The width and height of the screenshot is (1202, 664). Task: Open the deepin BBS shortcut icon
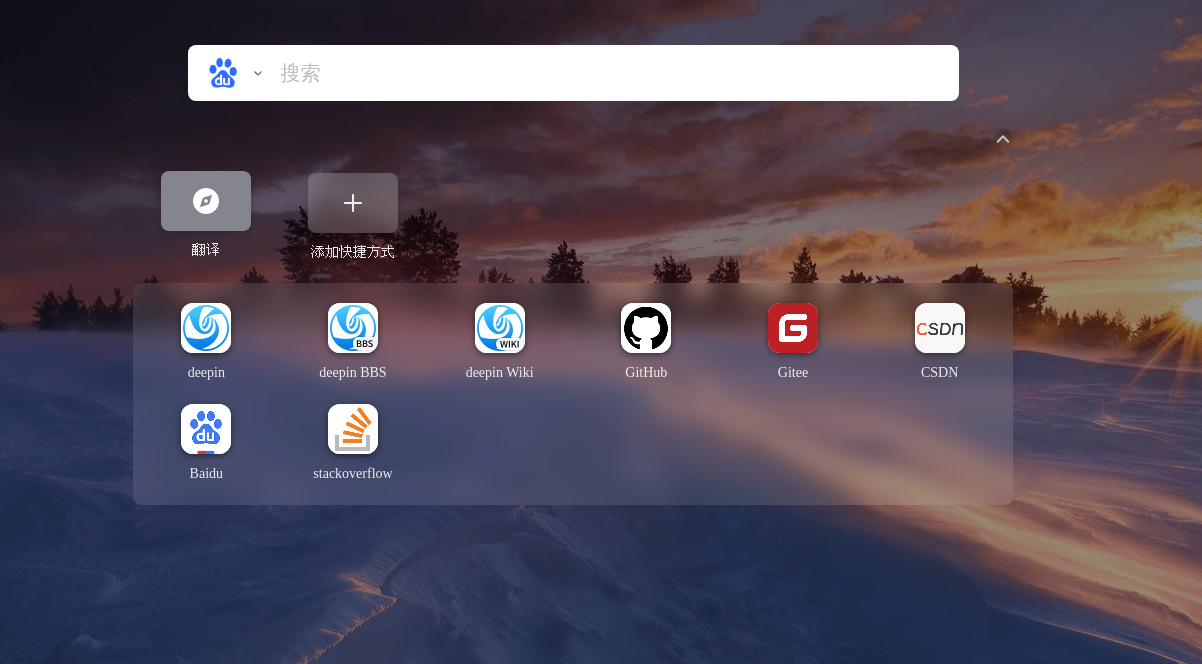[353, 328]
